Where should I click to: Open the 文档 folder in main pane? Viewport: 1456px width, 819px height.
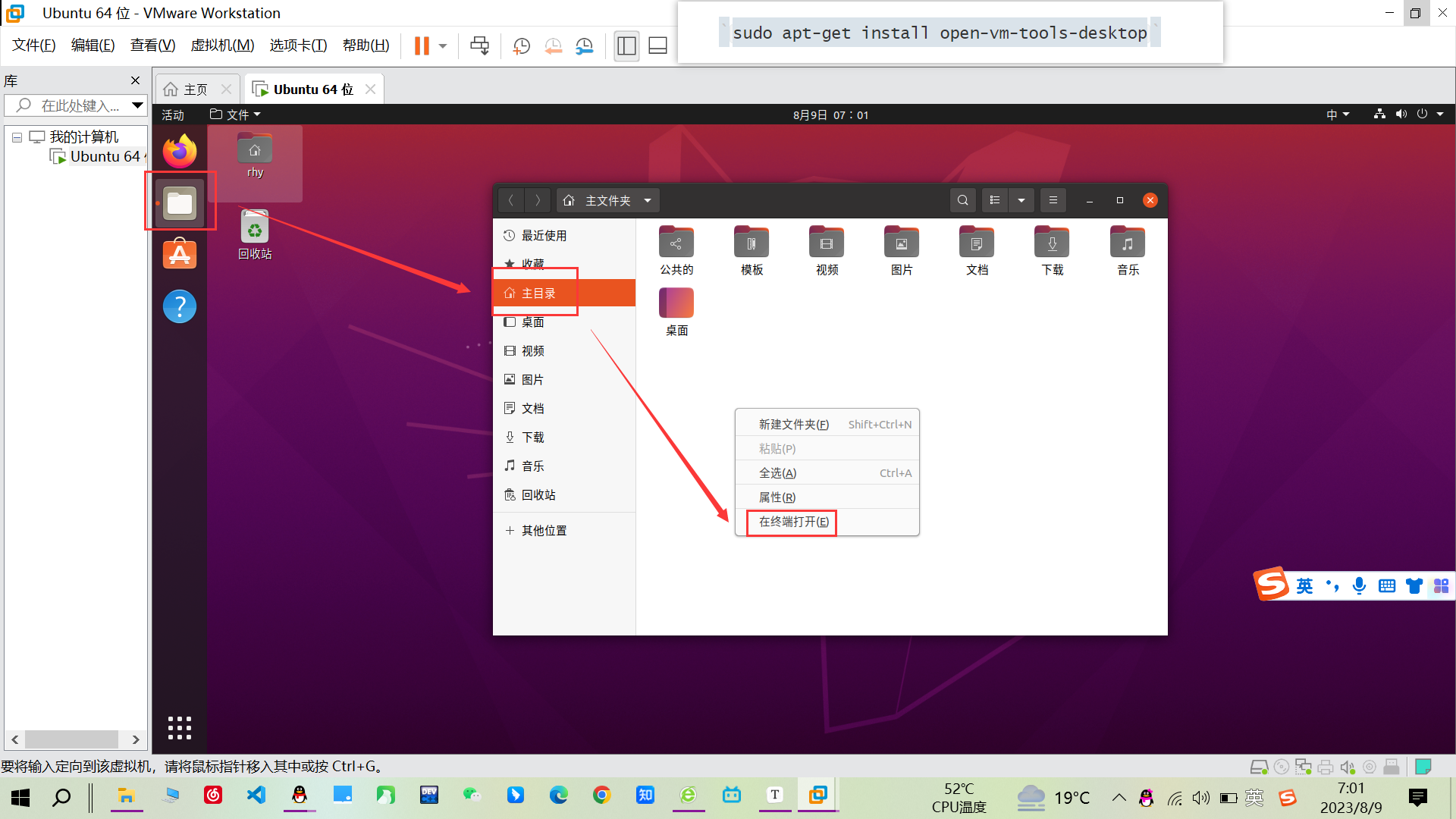[x=977, y=251]
